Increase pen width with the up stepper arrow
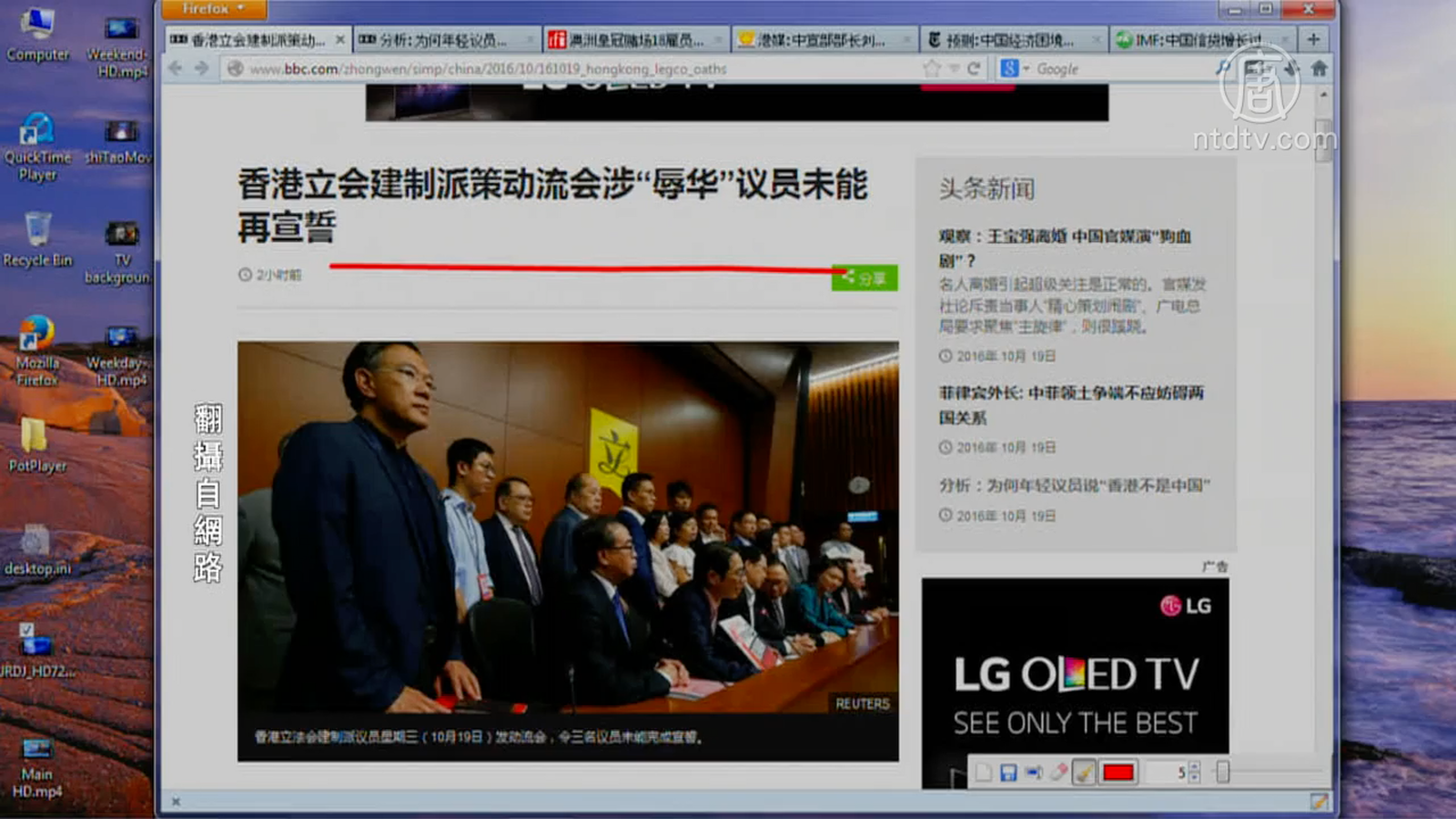 pos(1195,767)
